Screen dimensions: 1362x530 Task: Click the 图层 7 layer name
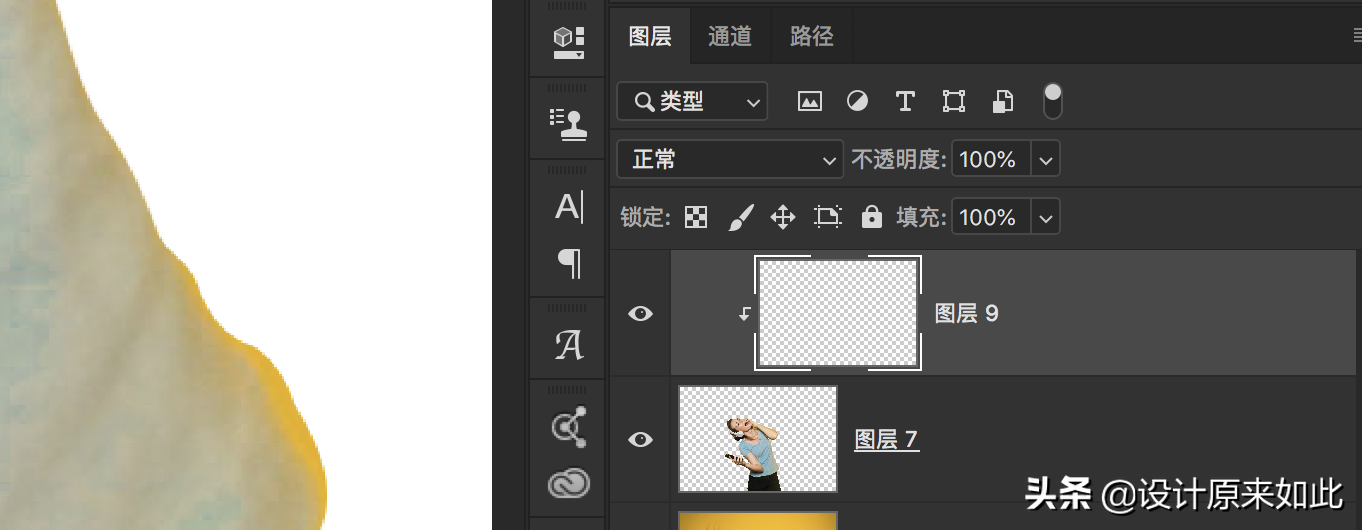click(886, 439)
